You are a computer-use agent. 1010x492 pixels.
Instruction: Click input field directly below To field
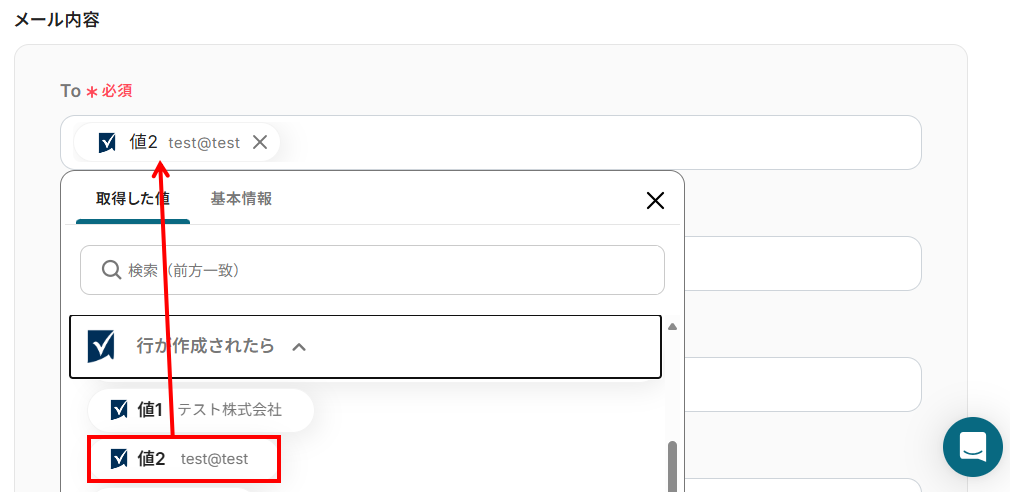click(x=800, y=263)
